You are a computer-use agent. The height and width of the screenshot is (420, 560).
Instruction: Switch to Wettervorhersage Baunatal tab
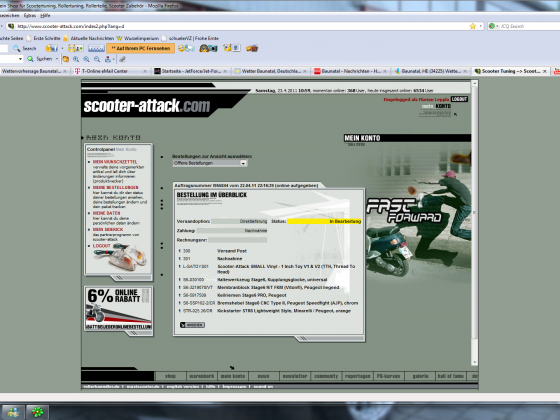coord(34,71)
